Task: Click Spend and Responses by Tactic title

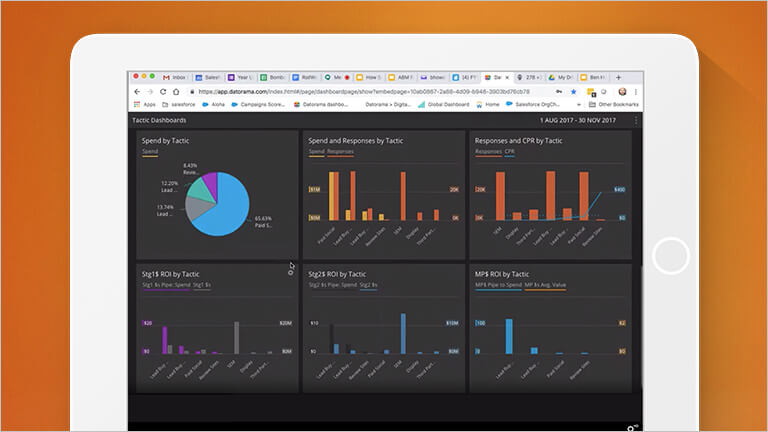Action: coord(356,141)
